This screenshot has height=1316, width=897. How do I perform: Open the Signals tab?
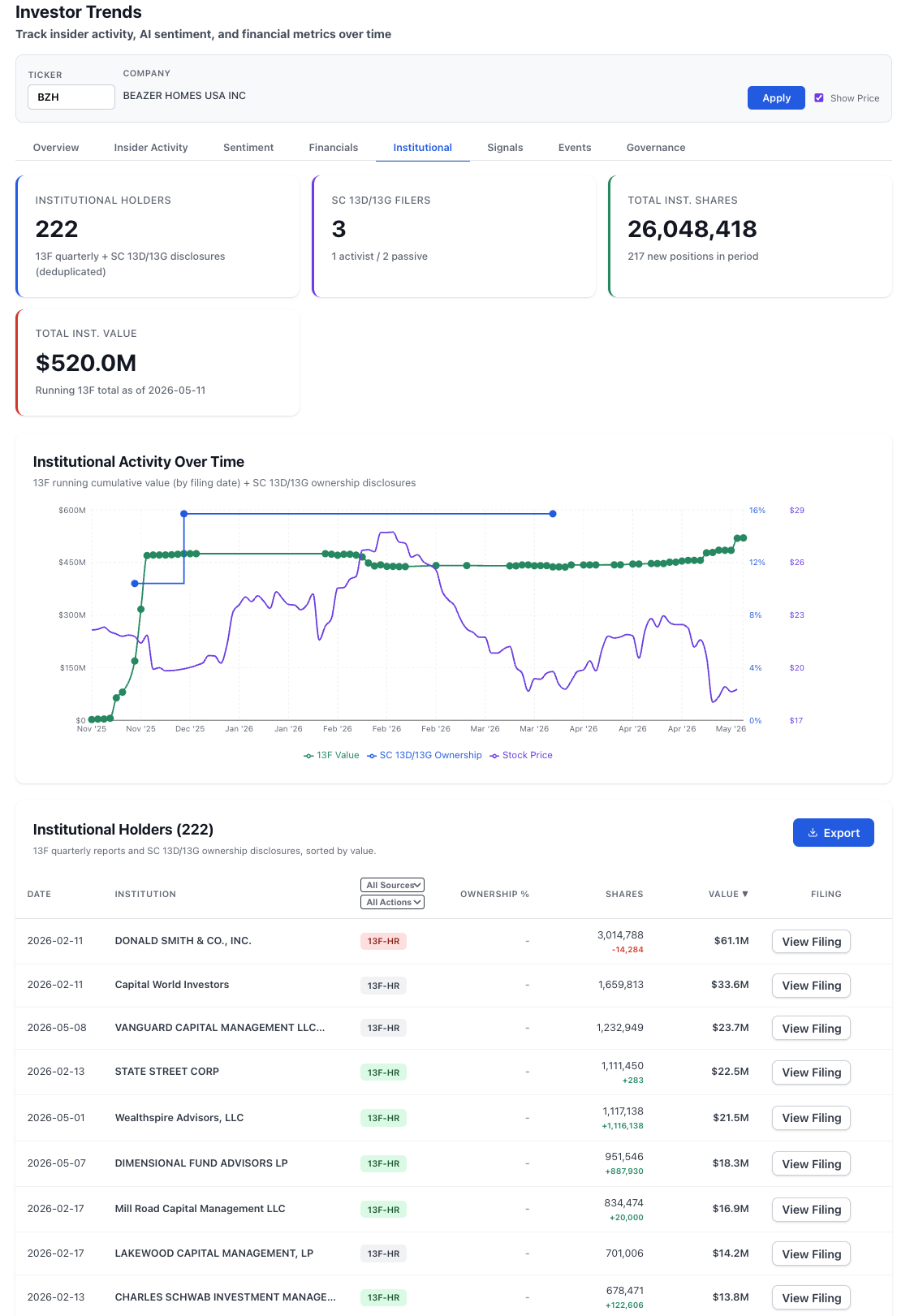(505, 148)
